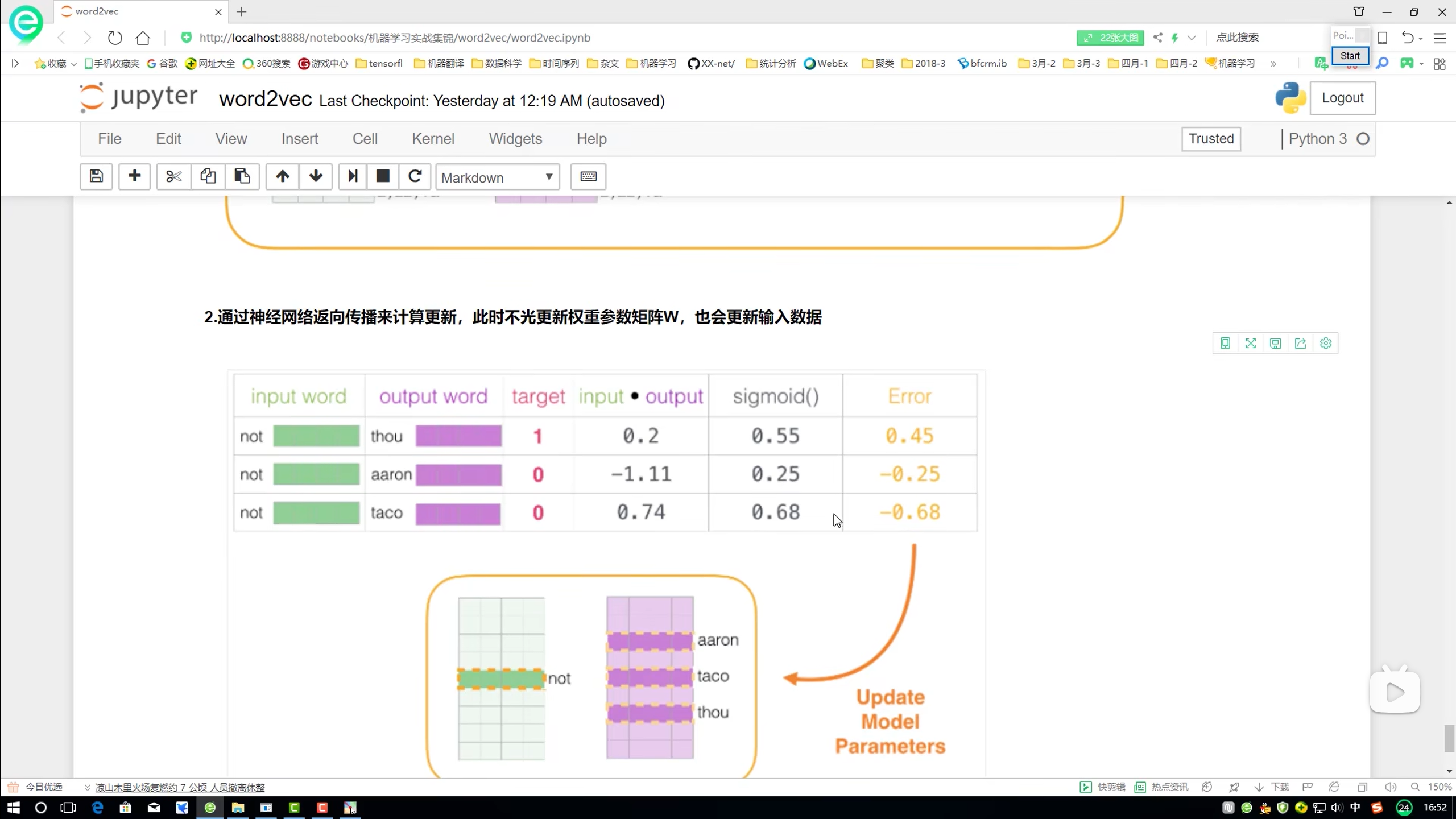
Task: Open the View menu
Action: click(x=231, y=139)
